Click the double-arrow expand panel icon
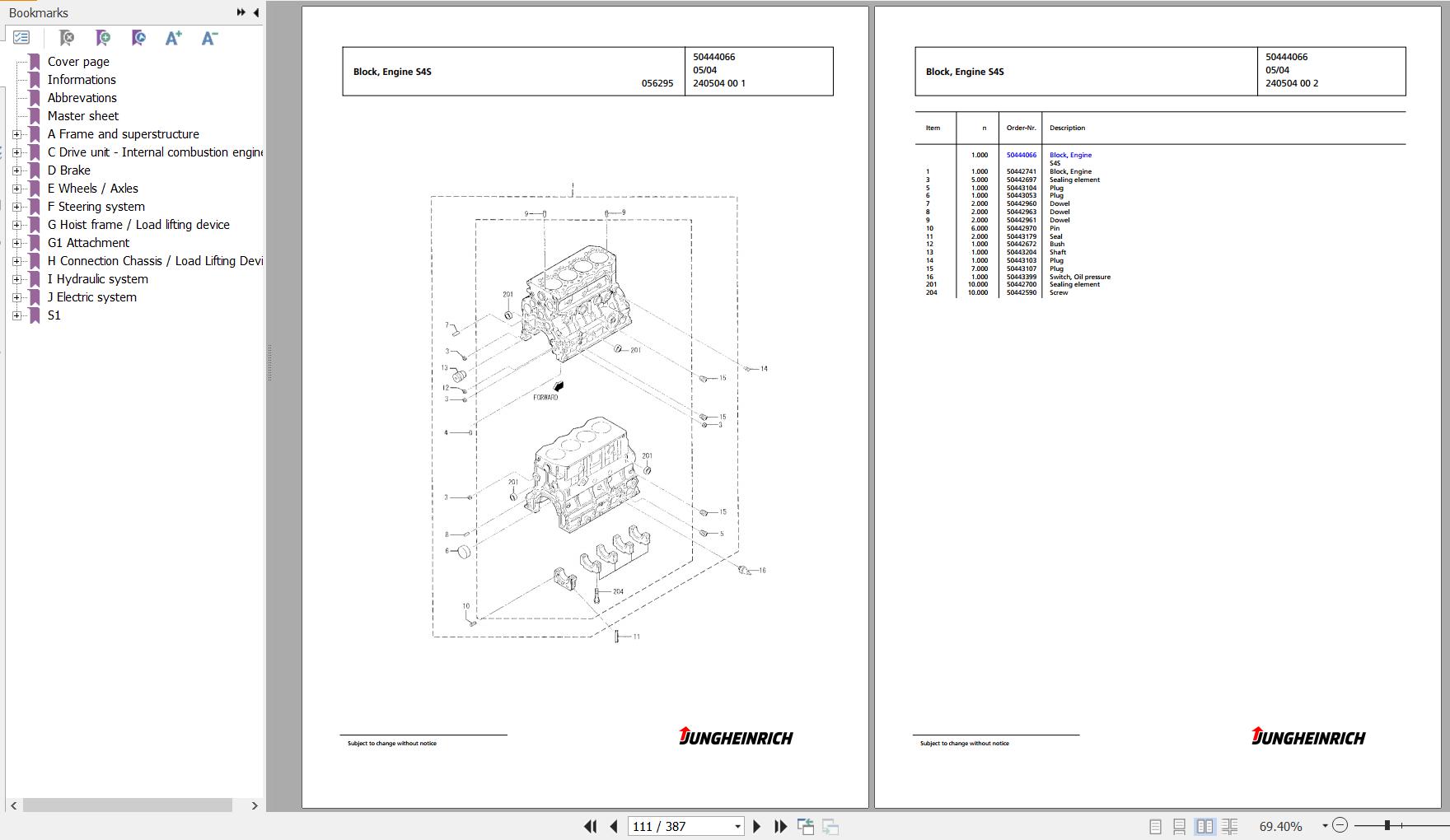This screenshot has width=1450, height=840. pyautogui.click(x=241, y=12)
